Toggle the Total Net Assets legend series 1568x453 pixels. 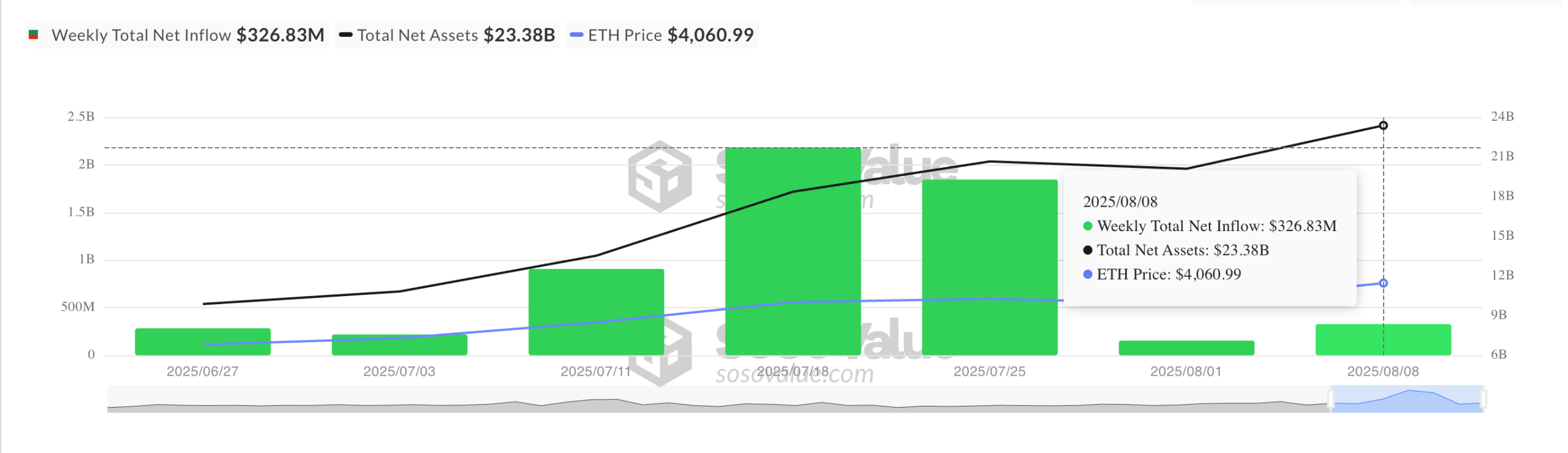(447, 35)
